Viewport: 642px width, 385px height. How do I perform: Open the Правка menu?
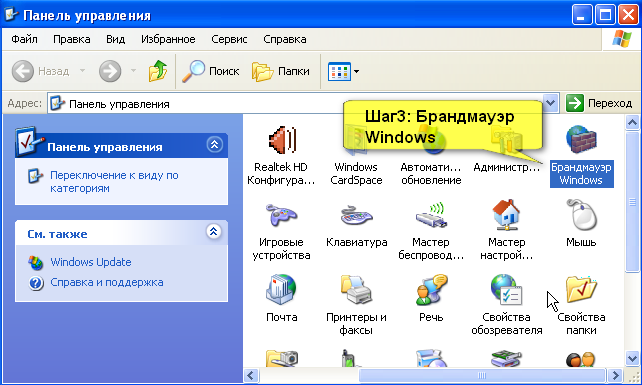[72, 39]
